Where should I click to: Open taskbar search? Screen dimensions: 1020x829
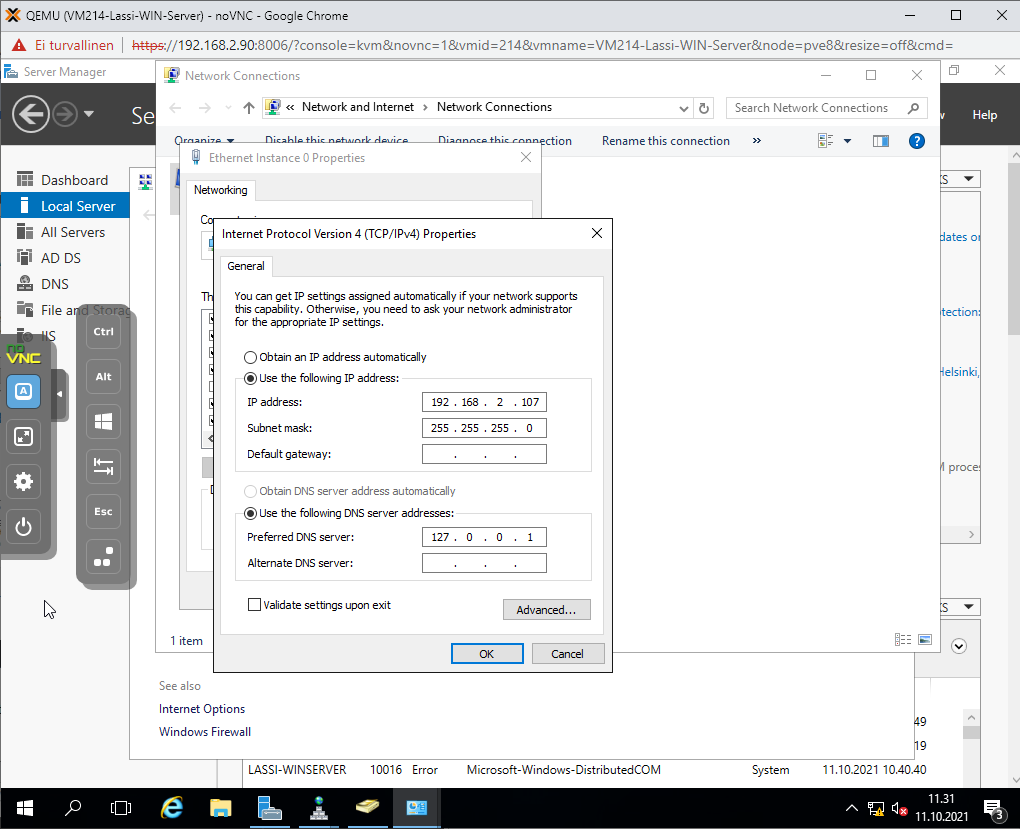click(73, 808)
